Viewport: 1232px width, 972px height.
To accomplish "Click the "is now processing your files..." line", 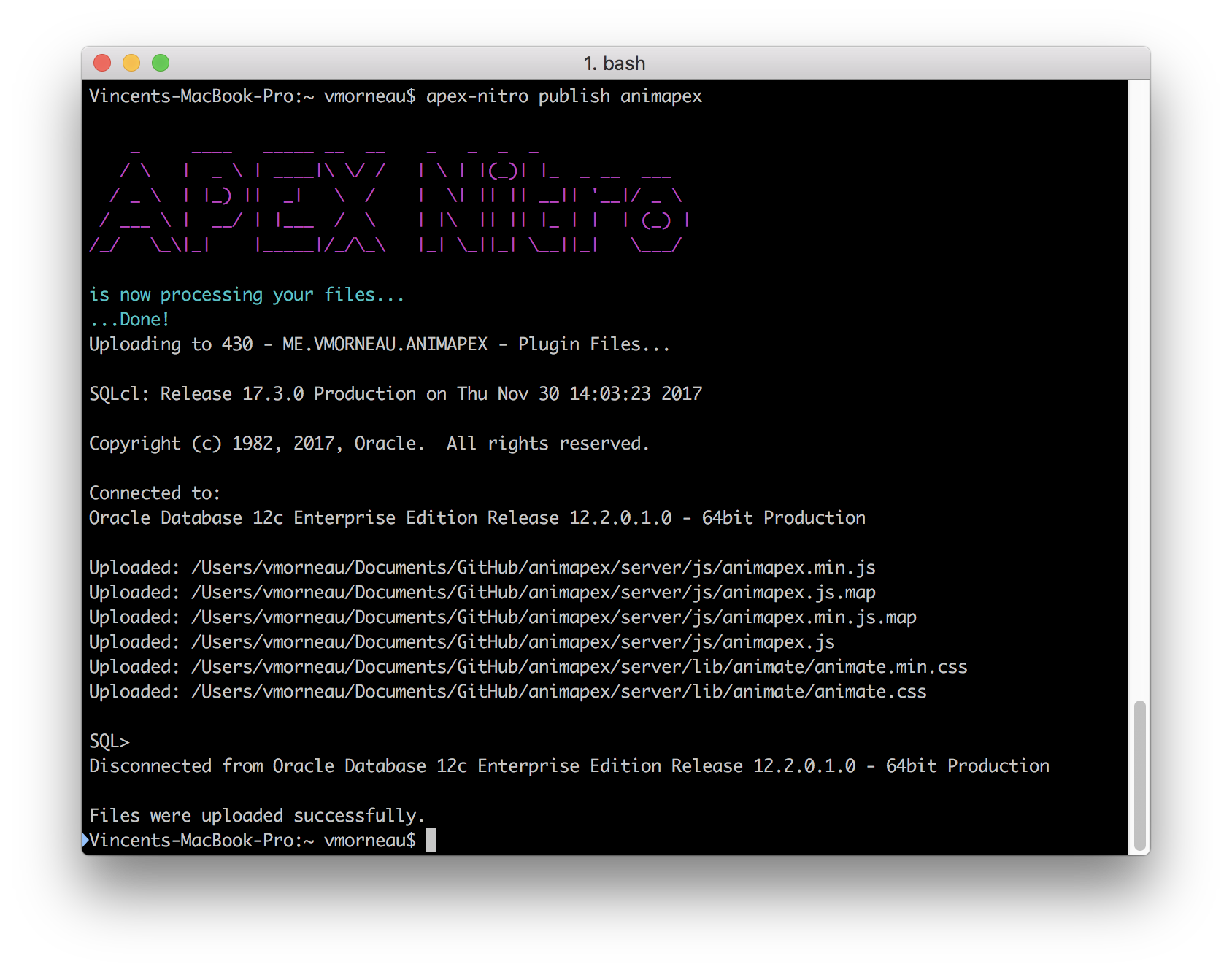I will pos(246,295).
